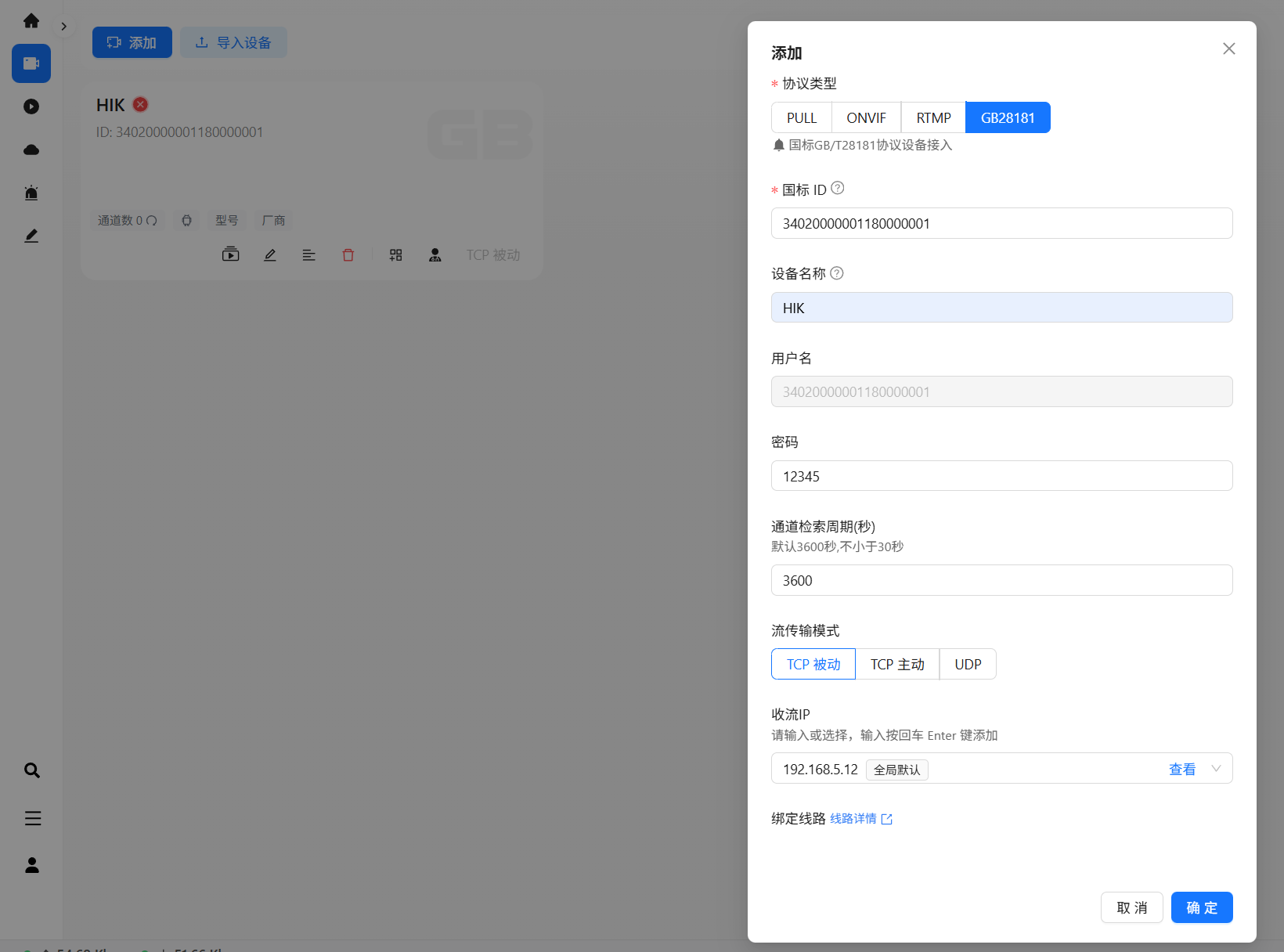Image resolution: width=1284 pixels, height=952 pixels.
Task: Open the play/recordings sidebar icon
Action: 31,106
